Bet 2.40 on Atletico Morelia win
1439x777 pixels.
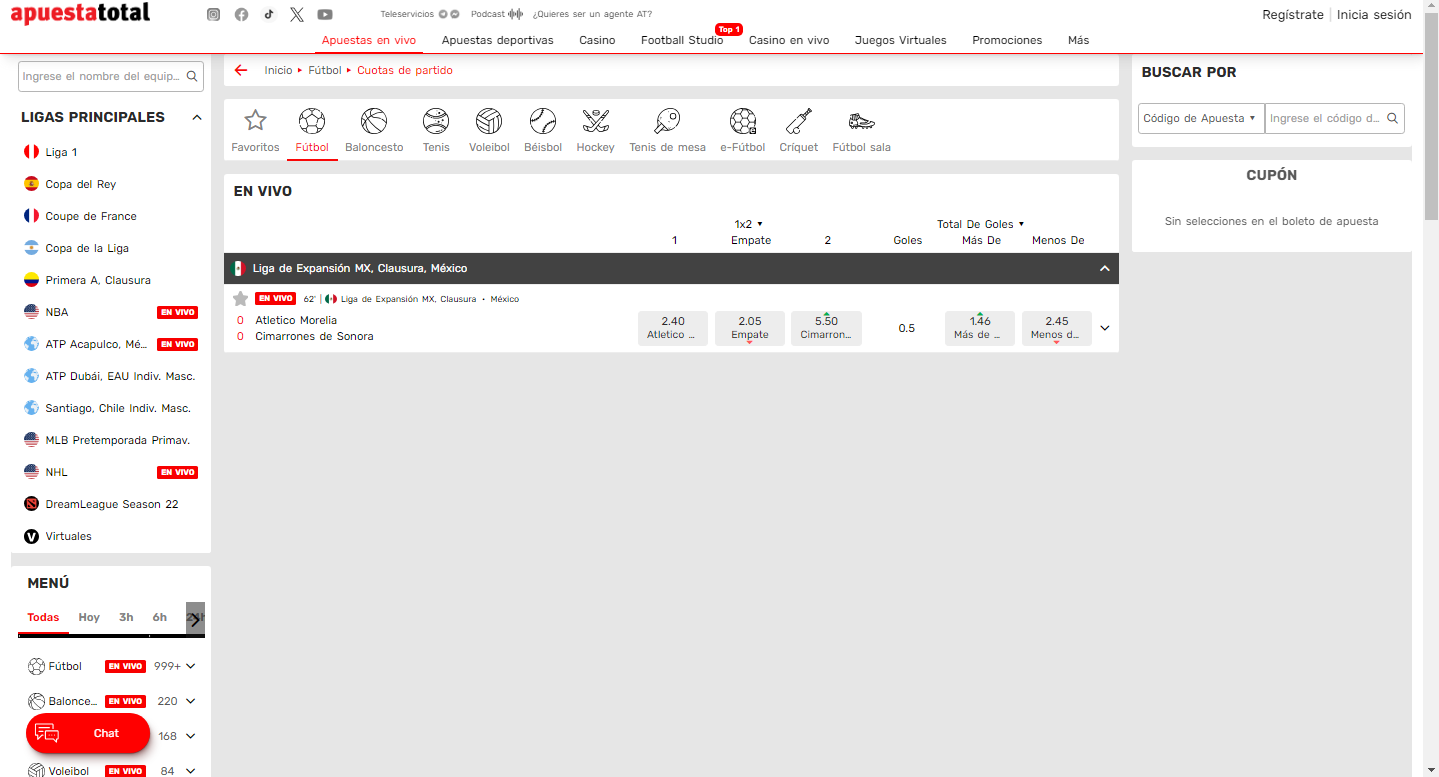point(673,328)
